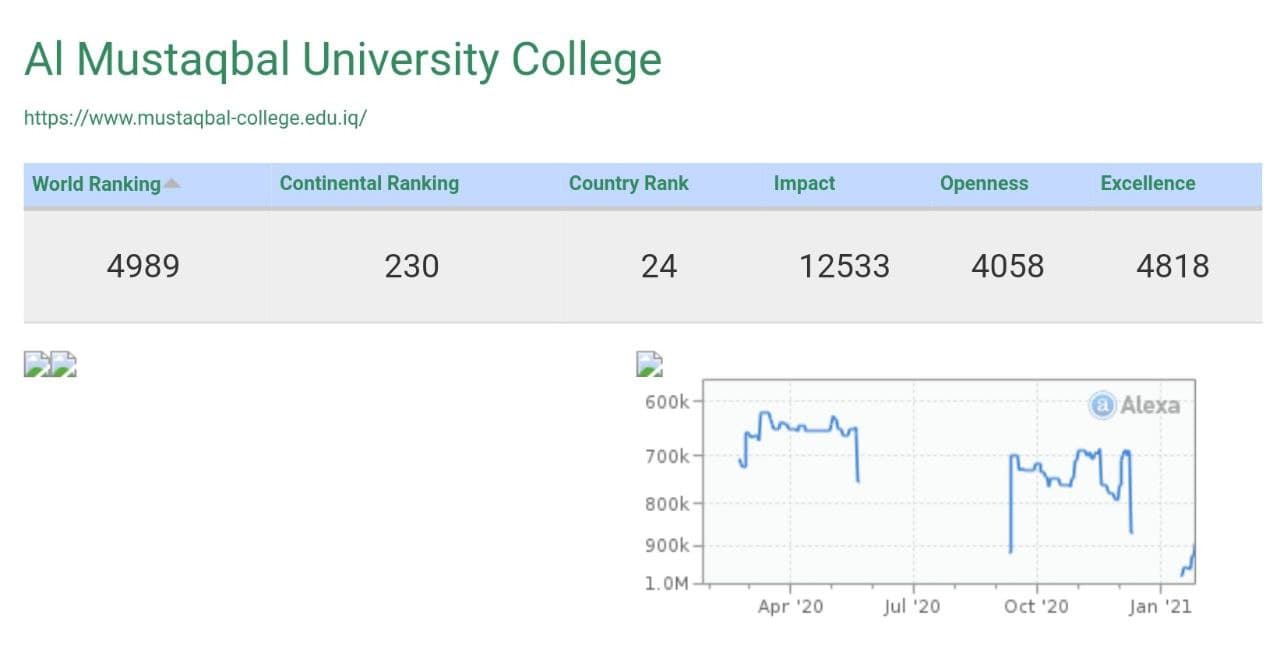Click the first broken image icon on left
Image resolution: width=1280 pixels, height=658 pixels.
pyautogui.click(x=36, y=364)
